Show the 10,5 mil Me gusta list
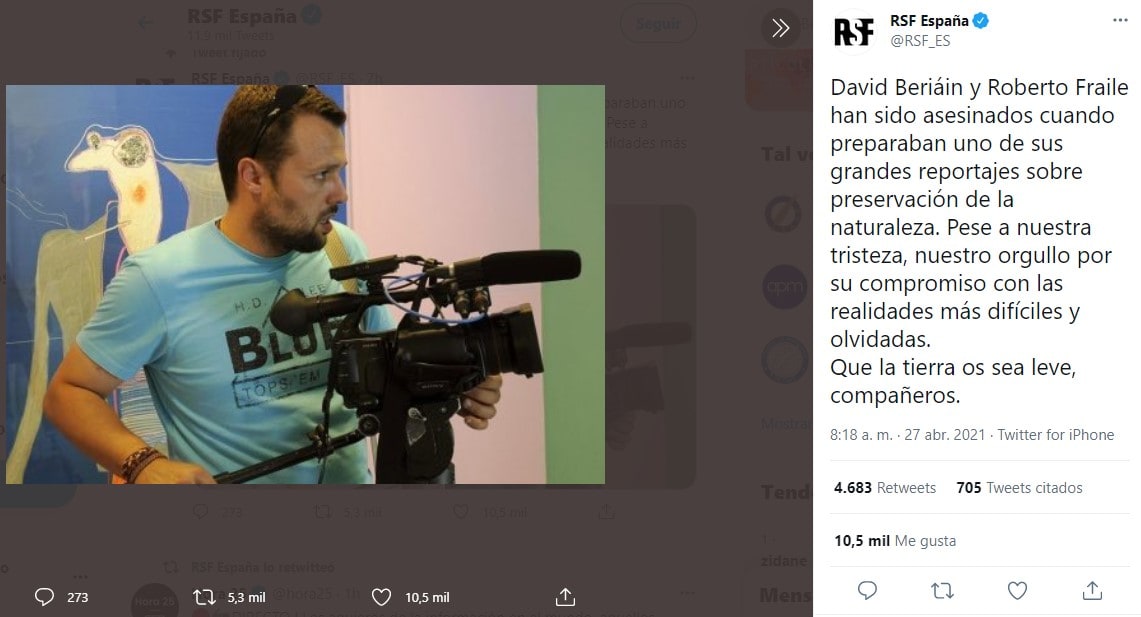1141x617 pixels. pos(895,541)
